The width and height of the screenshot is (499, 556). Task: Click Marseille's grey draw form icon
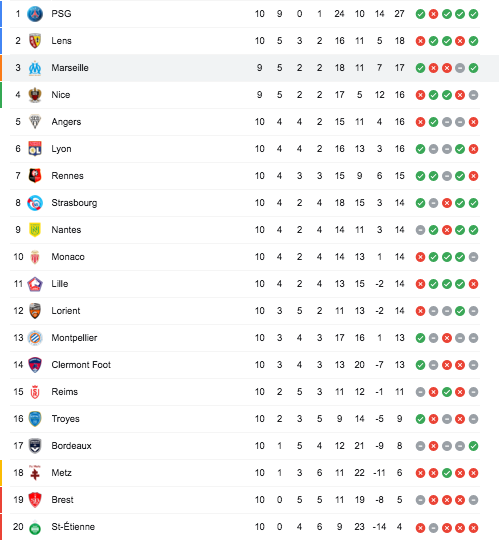pos(460,68)
